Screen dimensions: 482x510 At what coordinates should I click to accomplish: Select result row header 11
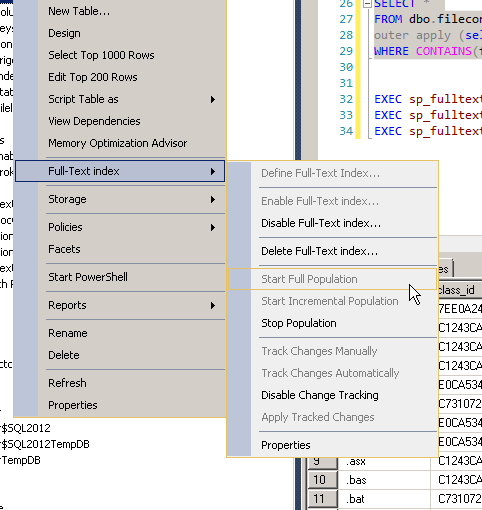(x=322, y=499)
